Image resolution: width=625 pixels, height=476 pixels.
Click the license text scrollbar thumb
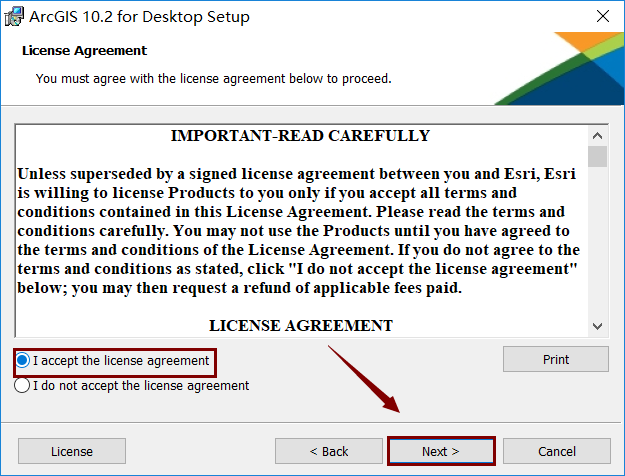[x=597, y=156]
